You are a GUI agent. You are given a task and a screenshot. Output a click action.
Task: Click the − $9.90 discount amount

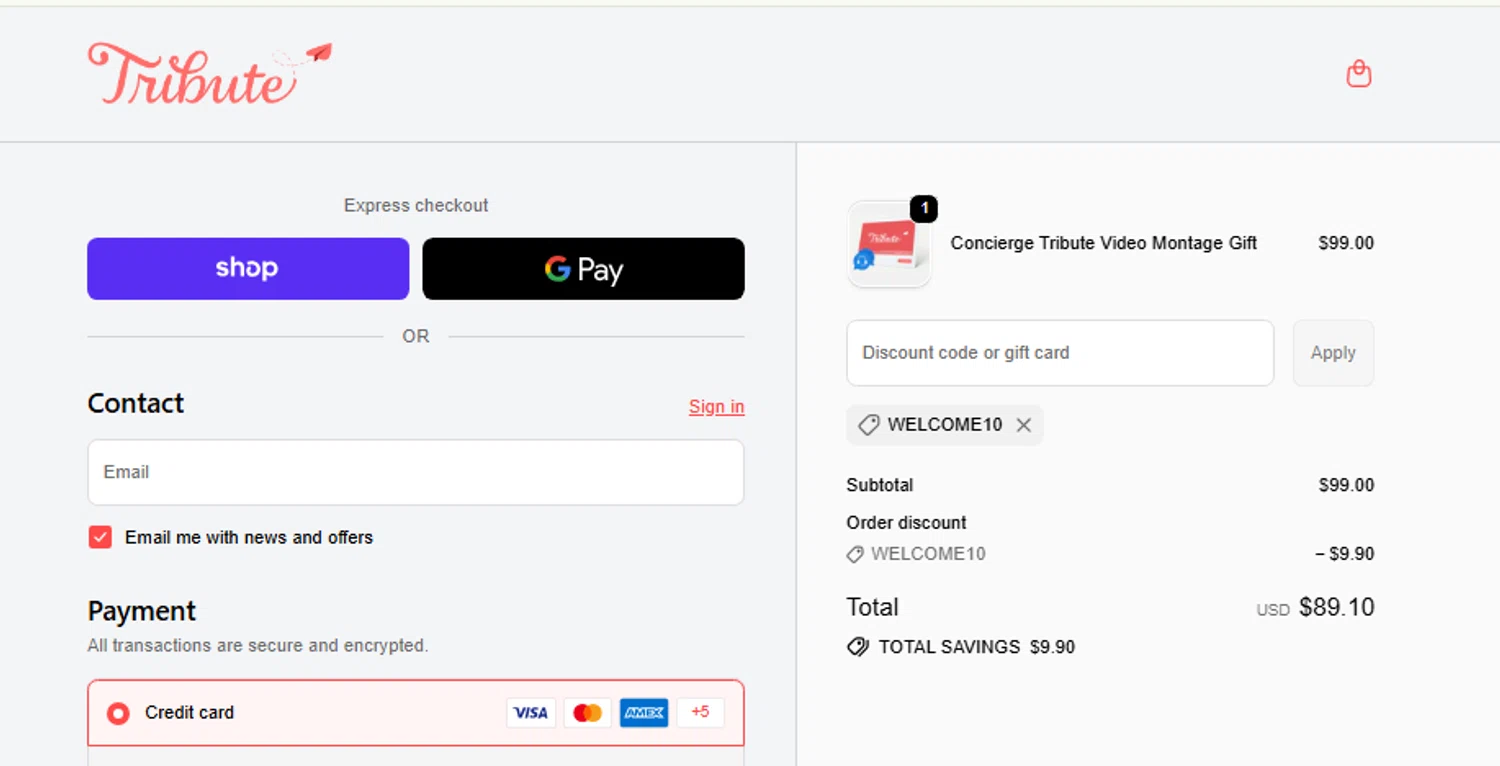click(1345, 554)
